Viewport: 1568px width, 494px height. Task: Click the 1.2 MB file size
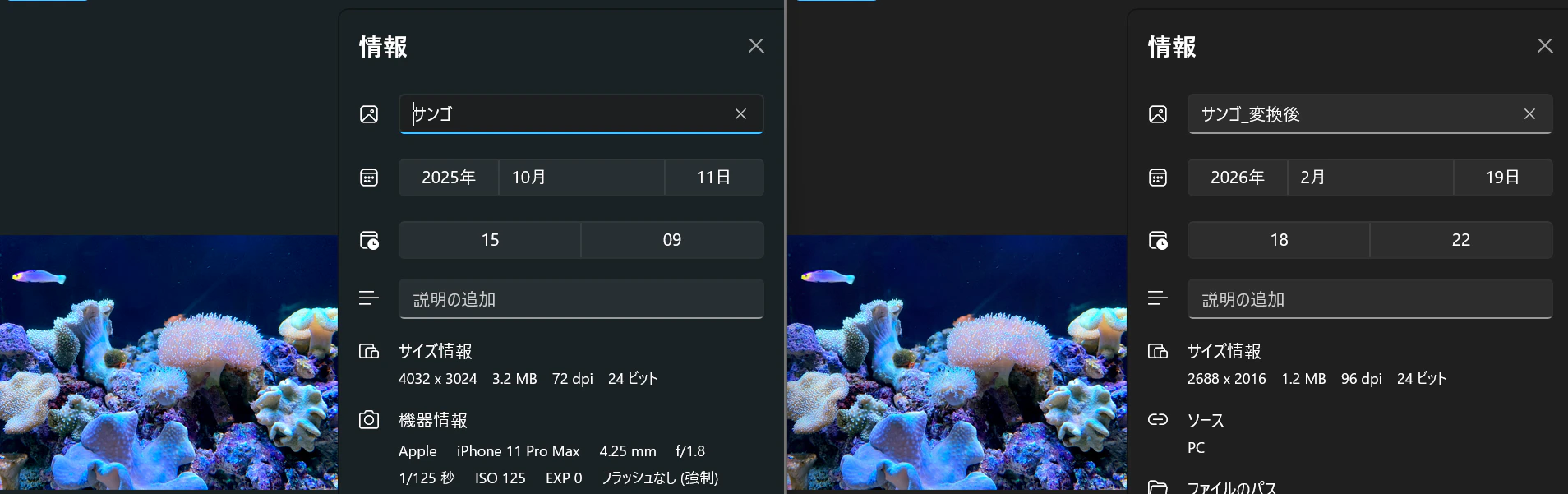click(x=1303, y=379)
